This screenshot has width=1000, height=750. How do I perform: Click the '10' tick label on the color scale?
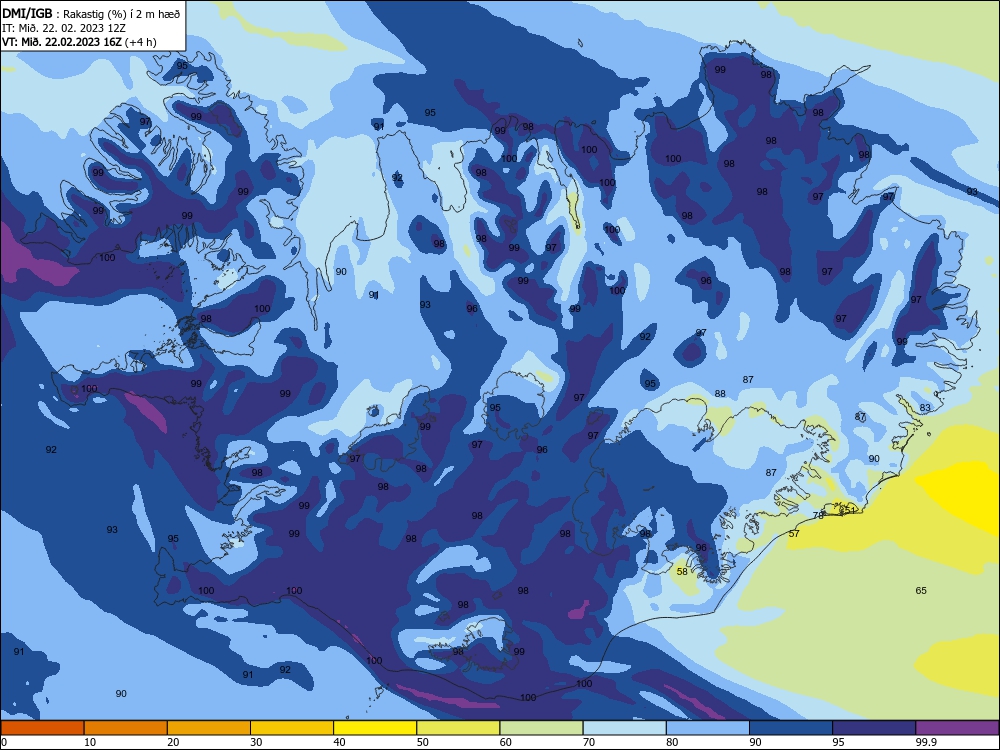(90, 742)
